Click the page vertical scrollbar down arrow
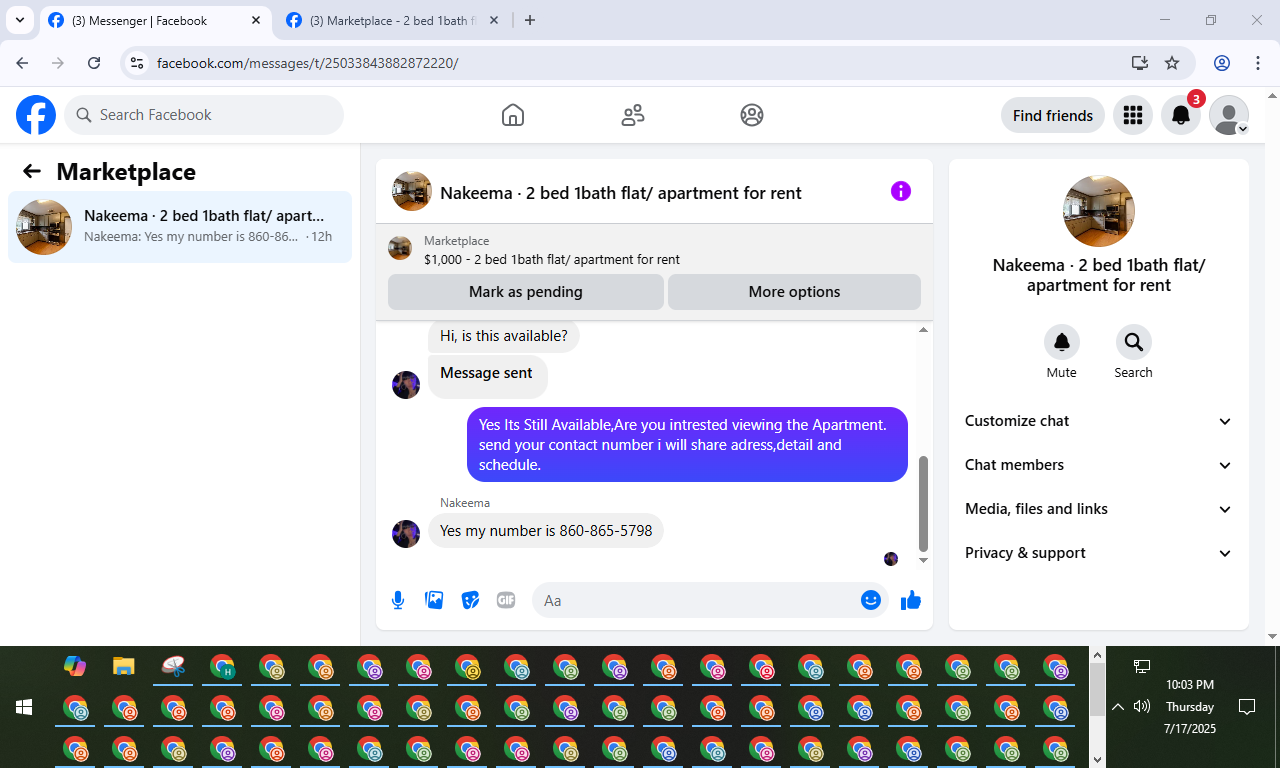This screenshot has height=768, width=1280. [x=1272, y=636]
